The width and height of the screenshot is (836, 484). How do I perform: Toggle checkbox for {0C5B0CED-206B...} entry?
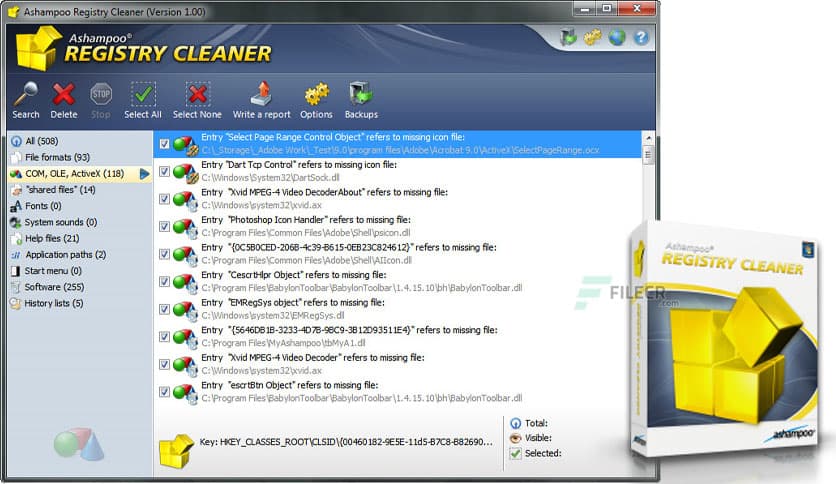164,254
